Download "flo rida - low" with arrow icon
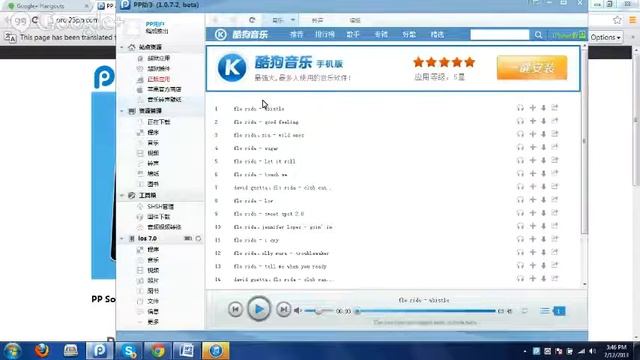Image resolution: width=640 pixels, height=360 pixels. tap(543, 200)
